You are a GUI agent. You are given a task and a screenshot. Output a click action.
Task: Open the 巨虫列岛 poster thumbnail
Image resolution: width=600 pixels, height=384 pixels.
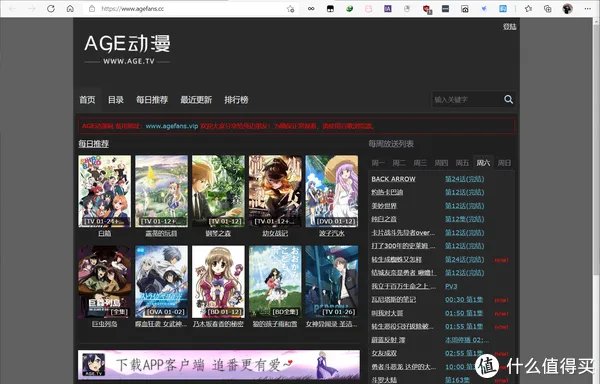click(104, 281)
